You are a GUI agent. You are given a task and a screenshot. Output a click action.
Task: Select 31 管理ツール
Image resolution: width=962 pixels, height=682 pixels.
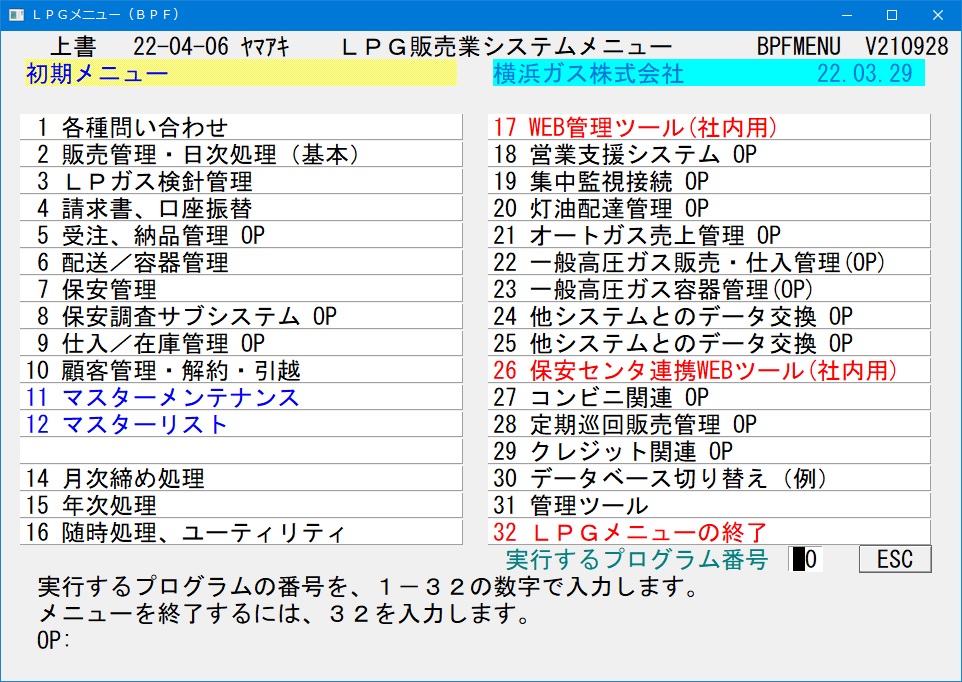coord(709,505)
